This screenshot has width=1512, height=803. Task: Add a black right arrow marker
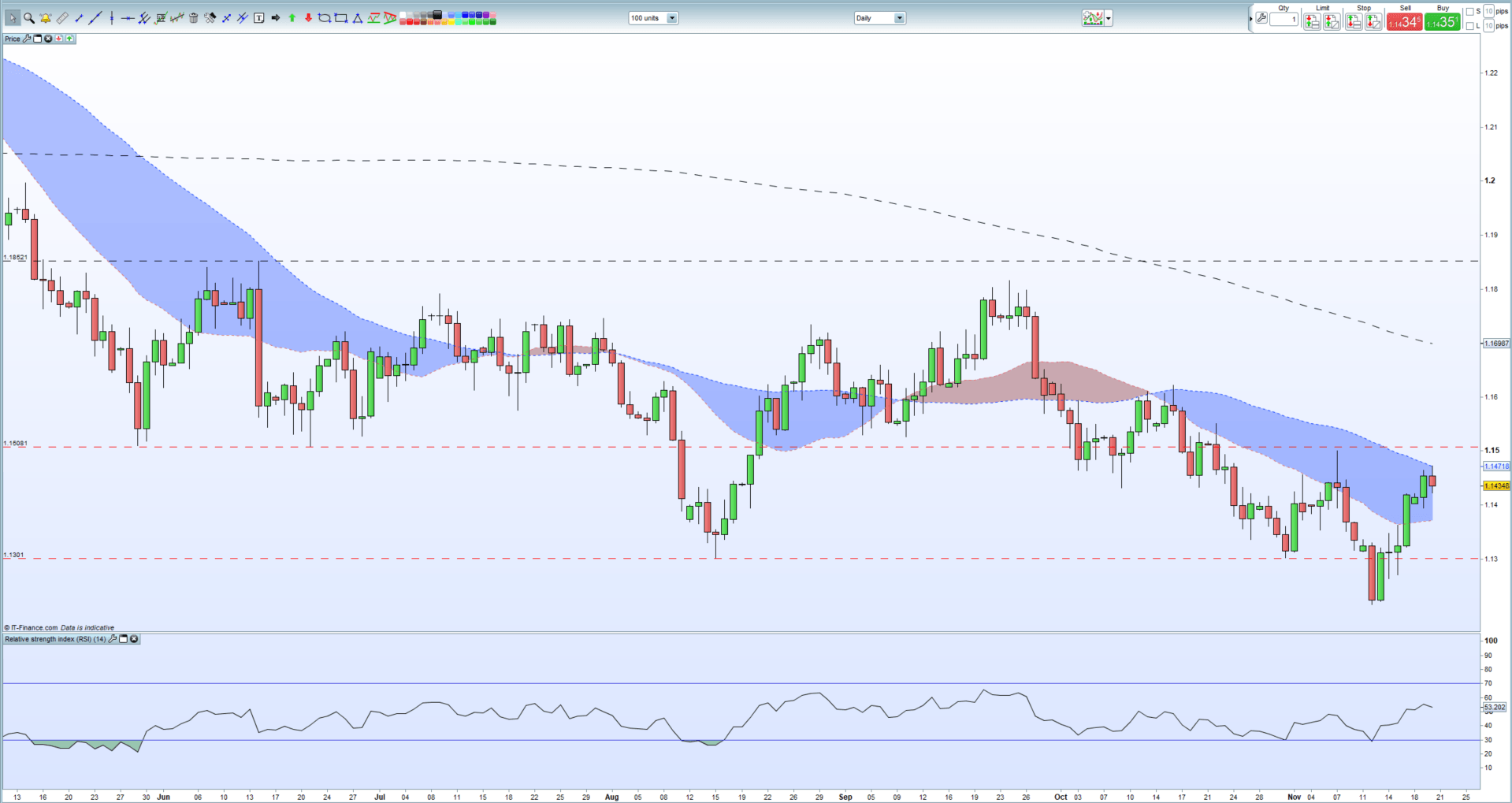[x=276, y=18]
